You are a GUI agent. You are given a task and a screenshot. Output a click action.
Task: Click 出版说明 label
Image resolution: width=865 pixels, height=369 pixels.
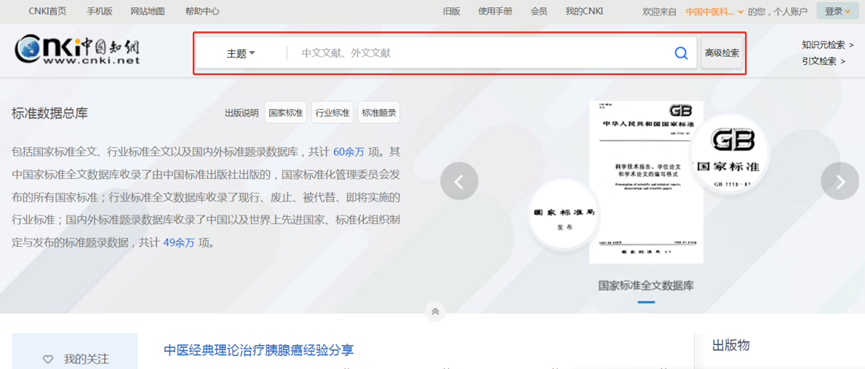[x=241, y=113]
